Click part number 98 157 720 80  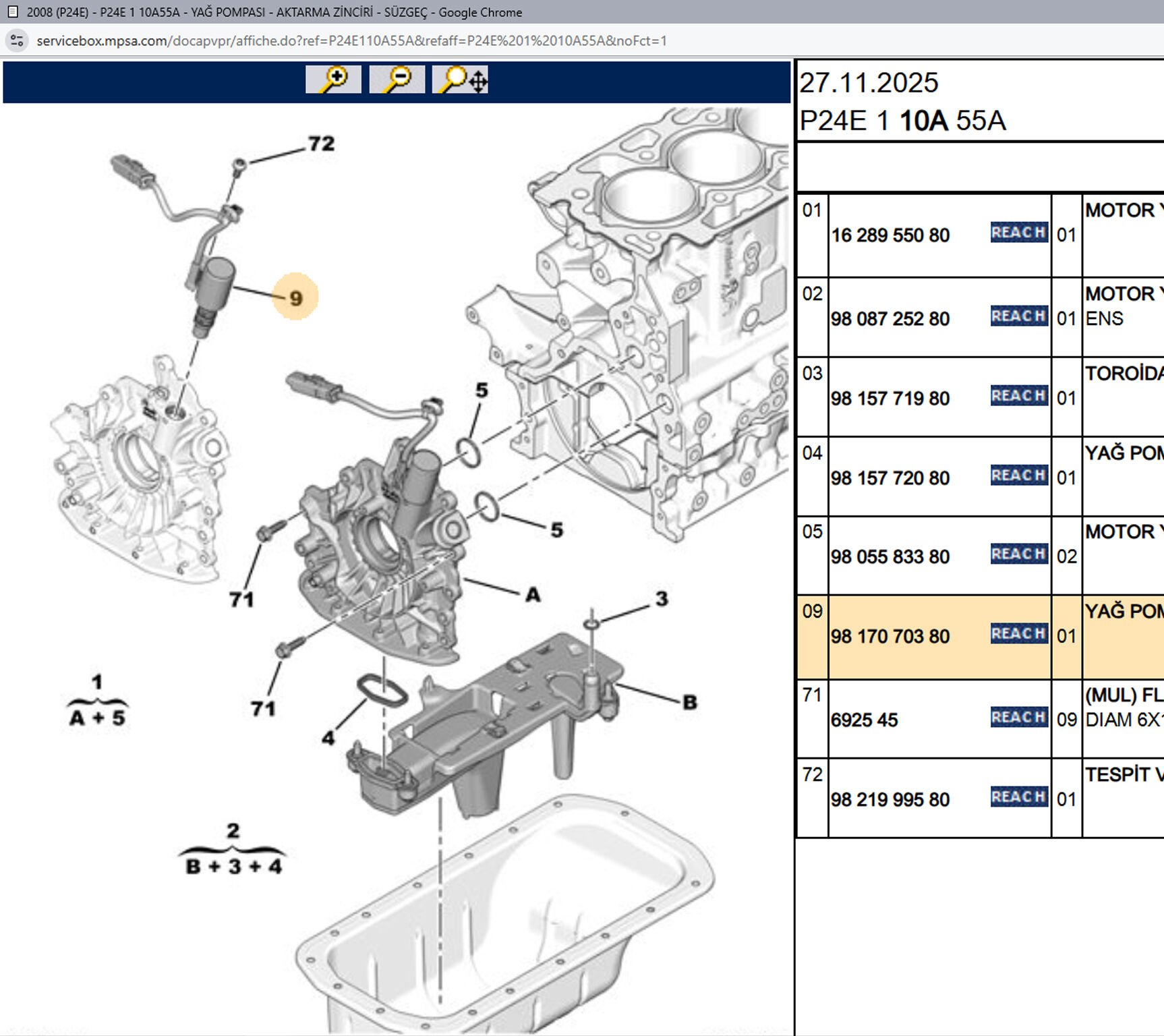890,478
